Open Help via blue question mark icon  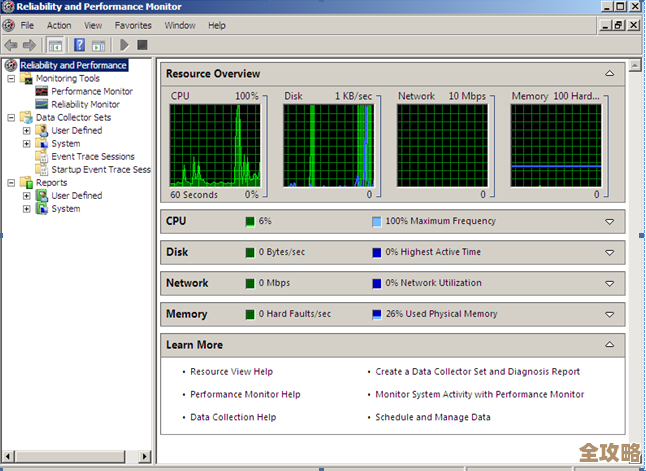[x=79, y=45]
